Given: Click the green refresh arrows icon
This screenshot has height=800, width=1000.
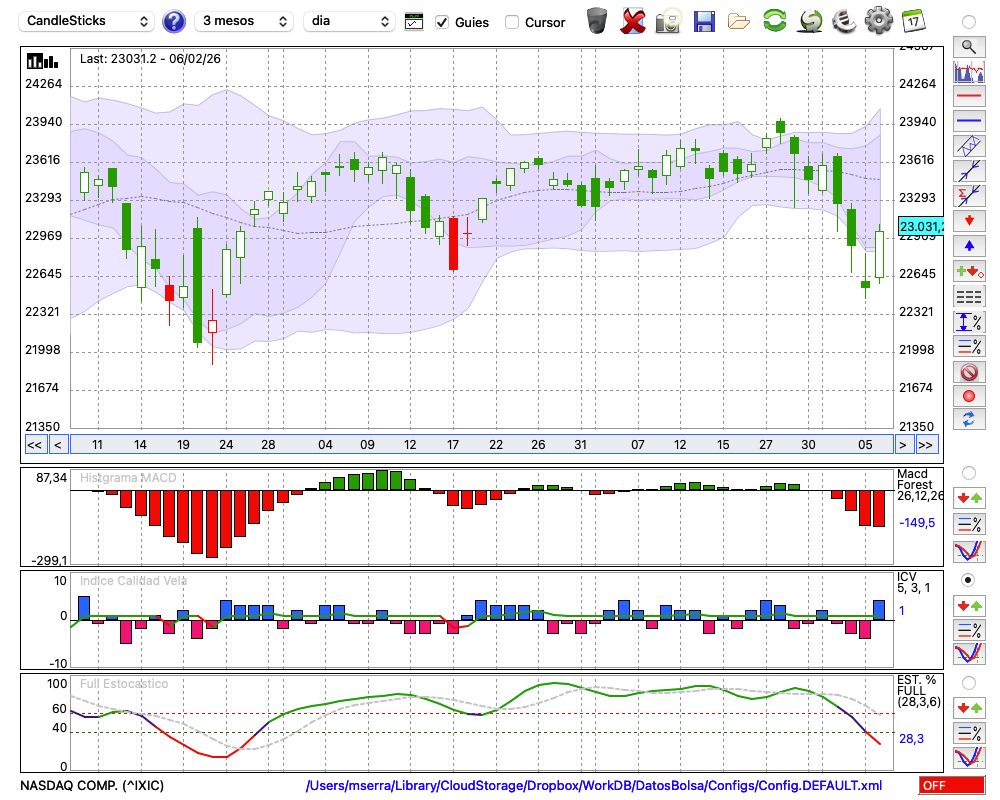Looking at the screenshot, I should coord(774,20).
